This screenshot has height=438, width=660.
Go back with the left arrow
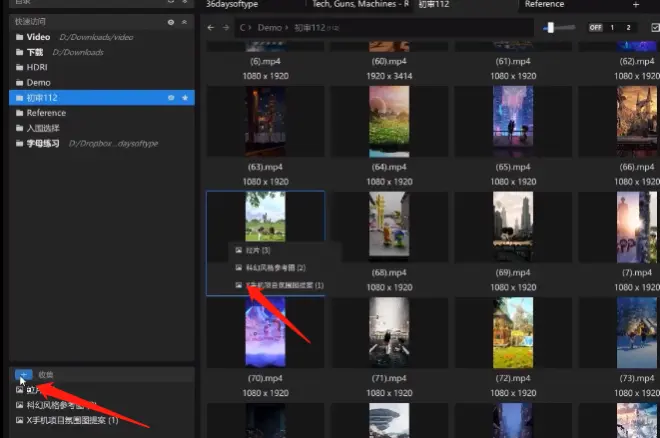(210, 28)
